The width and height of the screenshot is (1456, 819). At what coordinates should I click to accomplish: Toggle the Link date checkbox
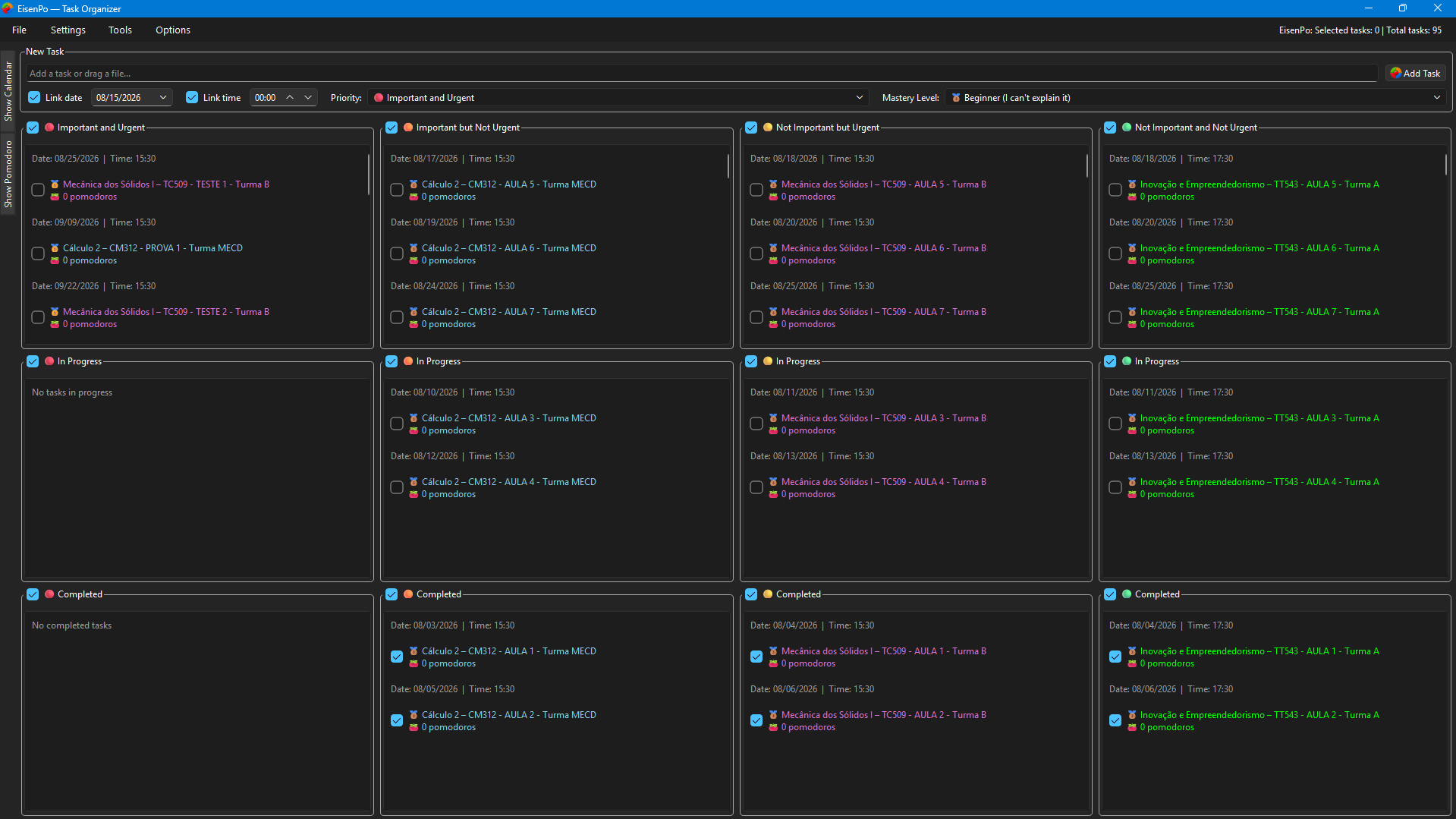click(34, 98)
